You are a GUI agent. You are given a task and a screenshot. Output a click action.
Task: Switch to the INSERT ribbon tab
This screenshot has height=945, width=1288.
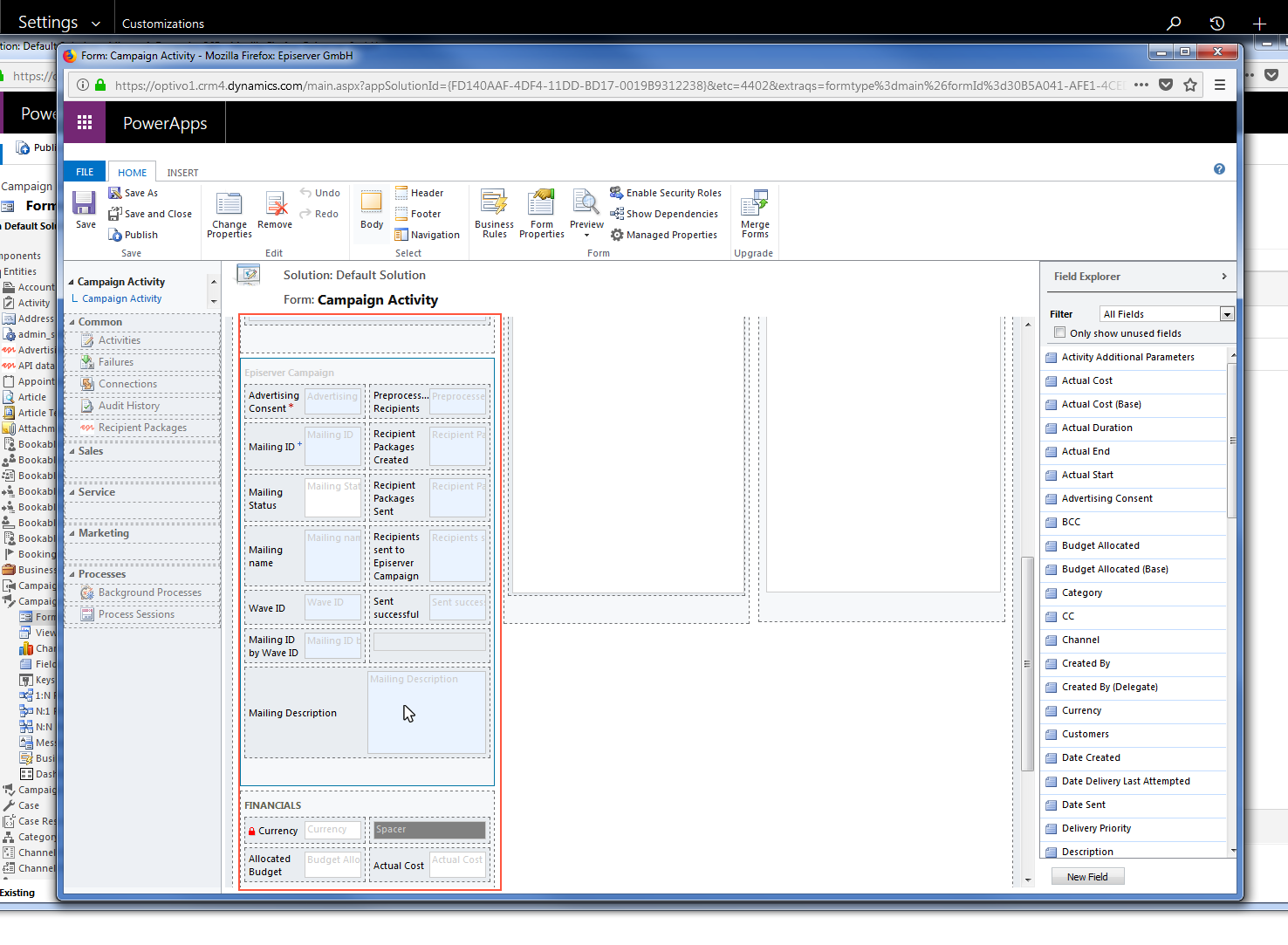182,173
